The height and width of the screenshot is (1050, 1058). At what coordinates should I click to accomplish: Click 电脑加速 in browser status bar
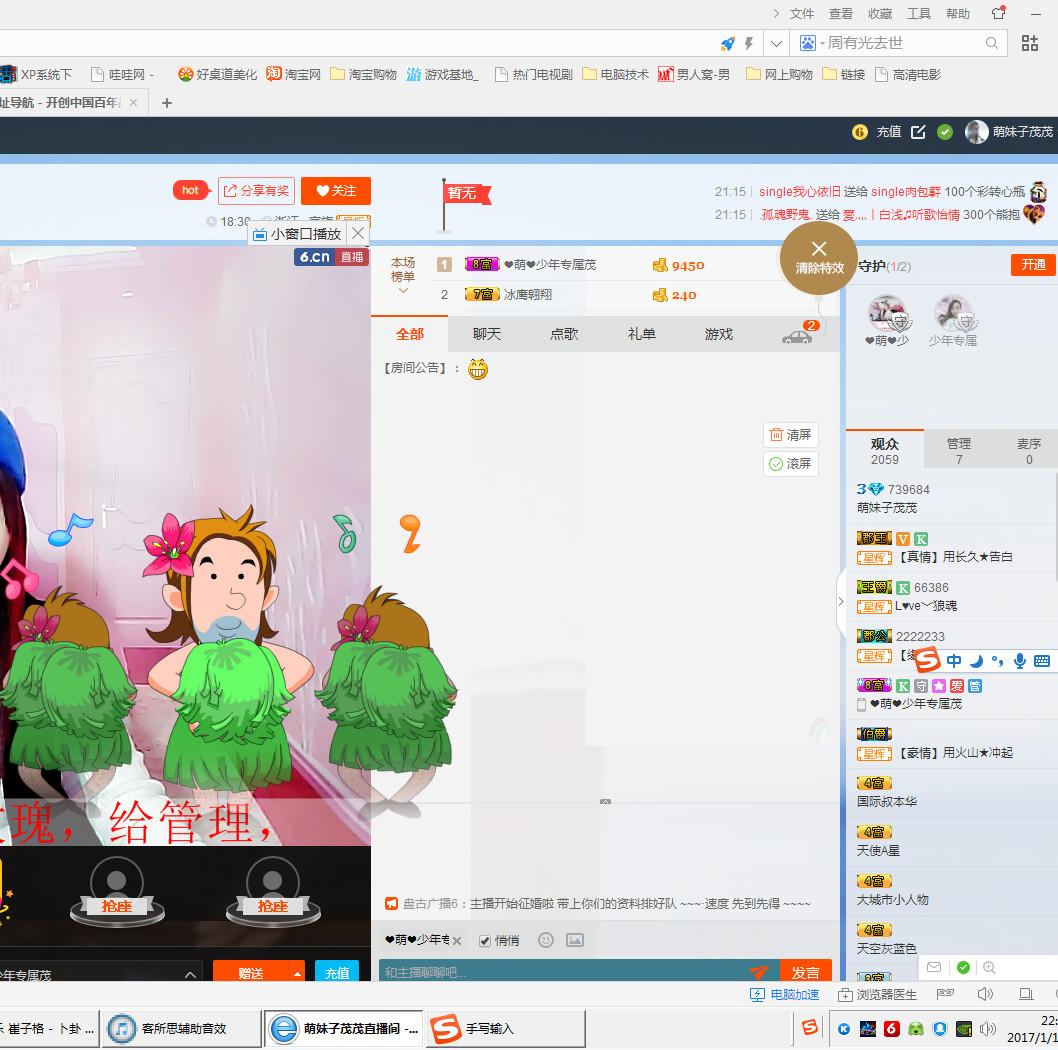[785, 994]
